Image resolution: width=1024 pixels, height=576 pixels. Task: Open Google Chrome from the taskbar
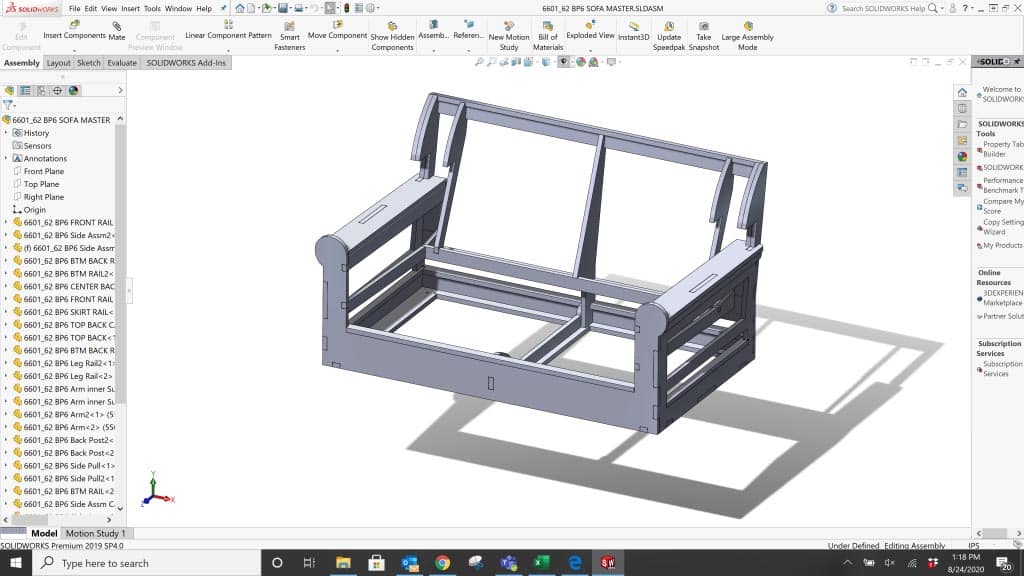442,563
